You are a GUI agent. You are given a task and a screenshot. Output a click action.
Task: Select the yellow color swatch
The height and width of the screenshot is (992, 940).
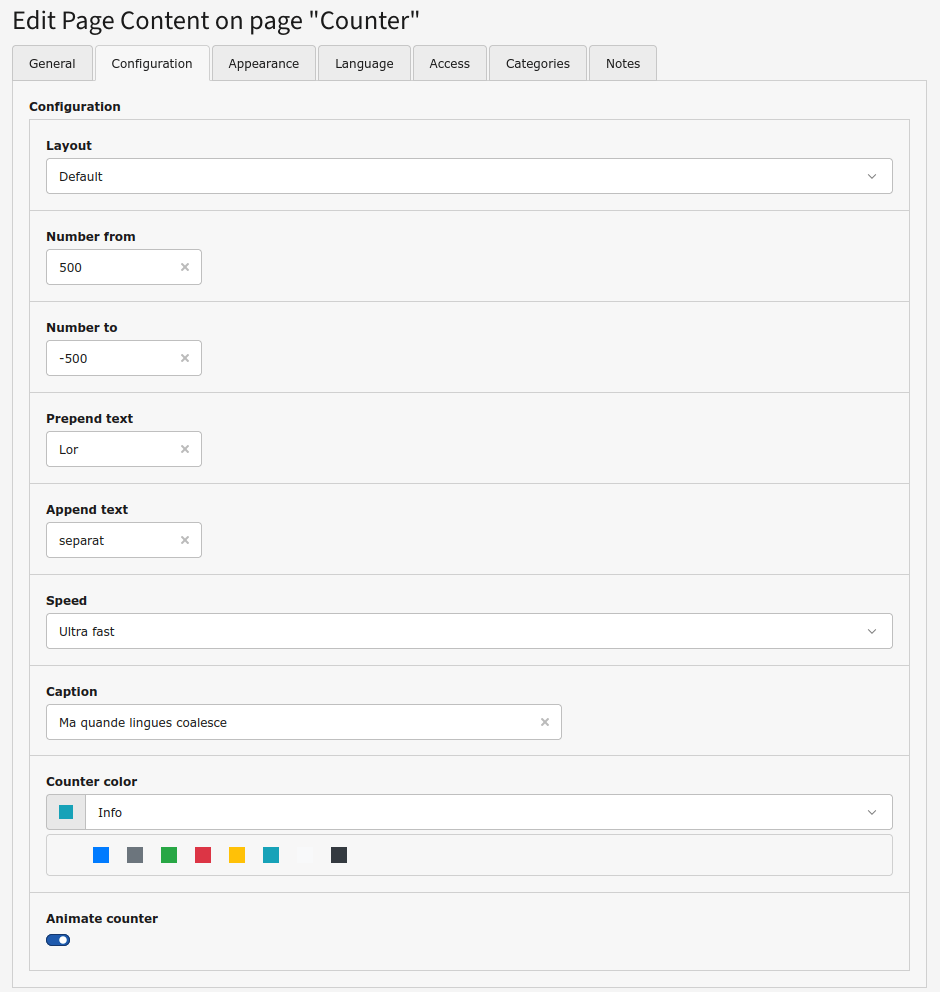pos(237,855)
